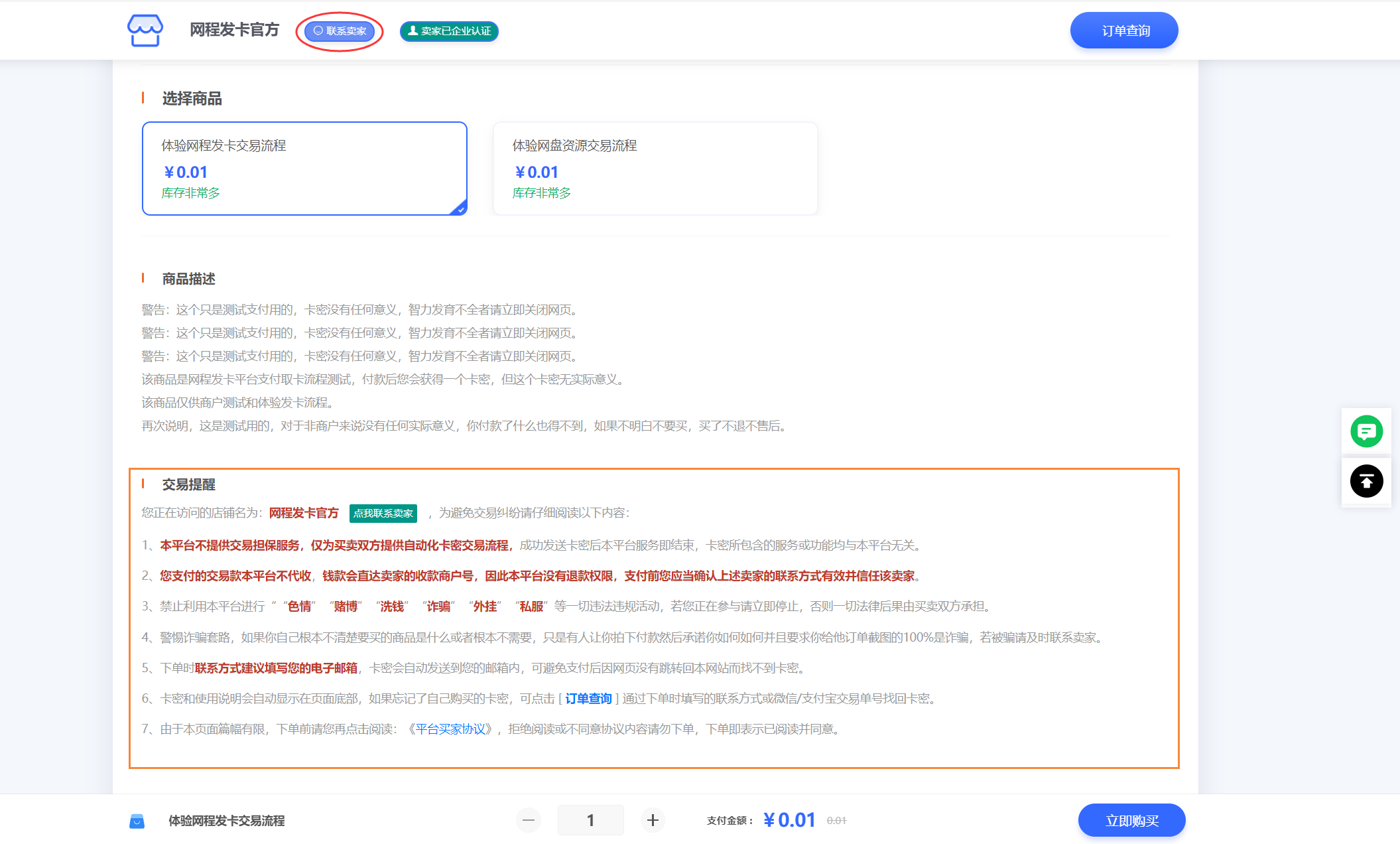This screenshot has height=844, width=1400.
Task: Click the quantity input field showing 1
Action: 590,821
